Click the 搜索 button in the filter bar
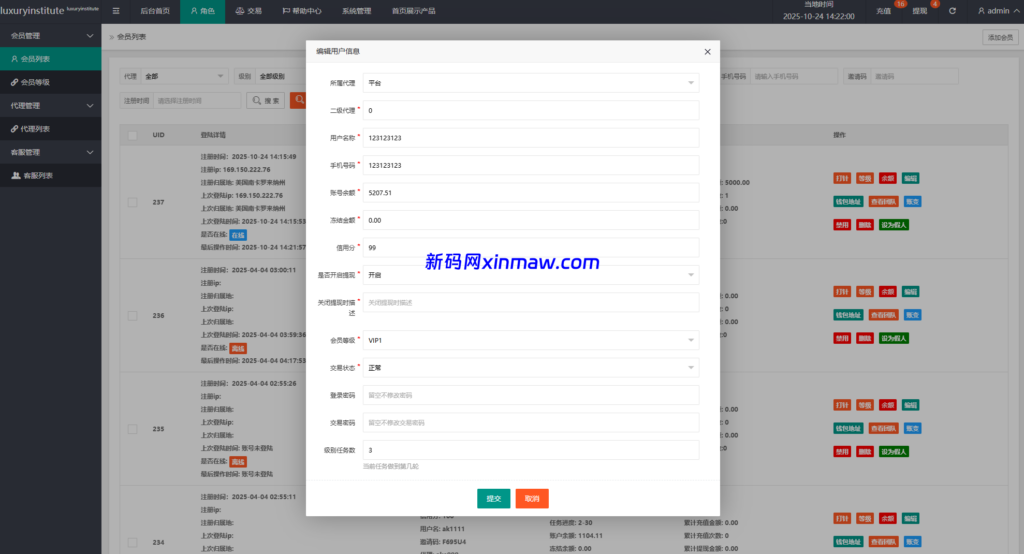This screenshot has height=554, width=1024. [x=266, y=101]
